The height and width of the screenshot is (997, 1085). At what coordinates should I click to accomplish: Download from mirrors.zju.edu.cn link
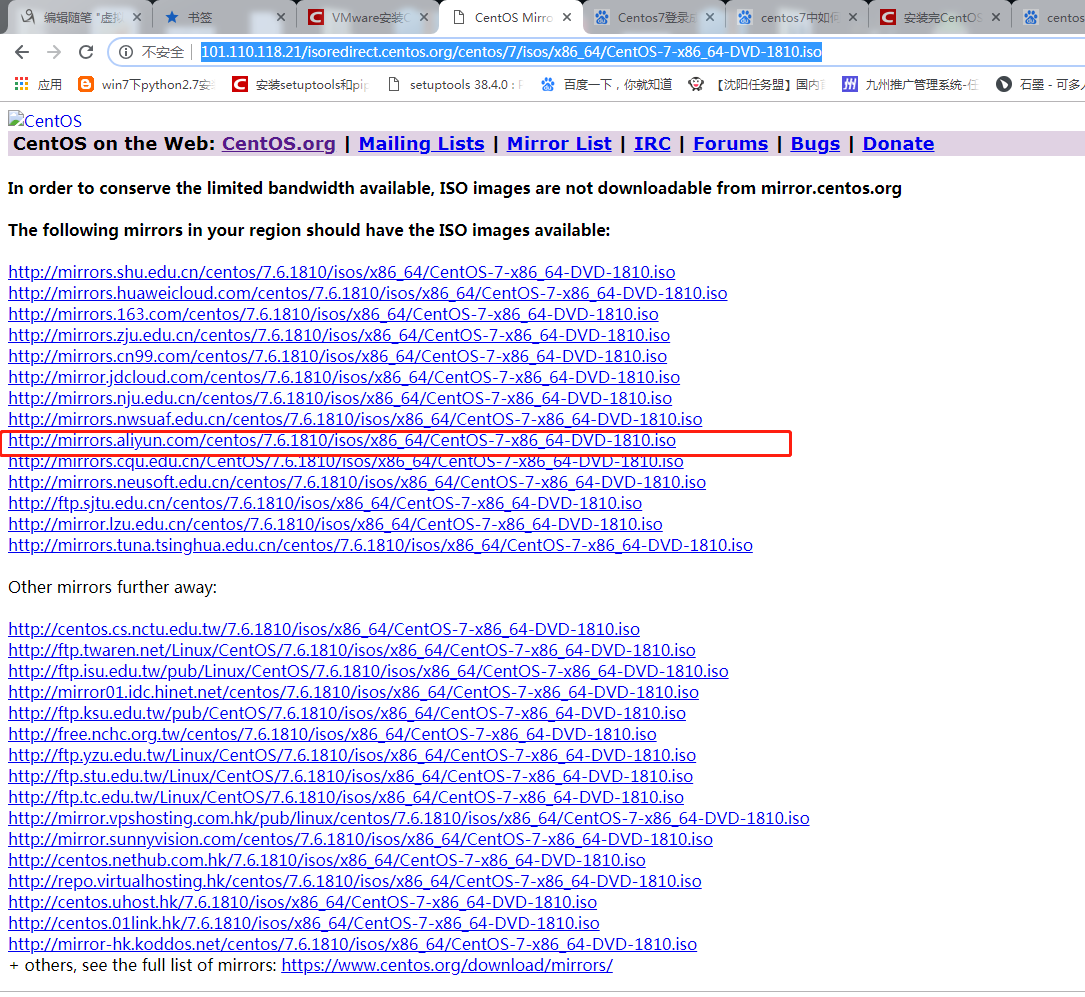[339, 335]
